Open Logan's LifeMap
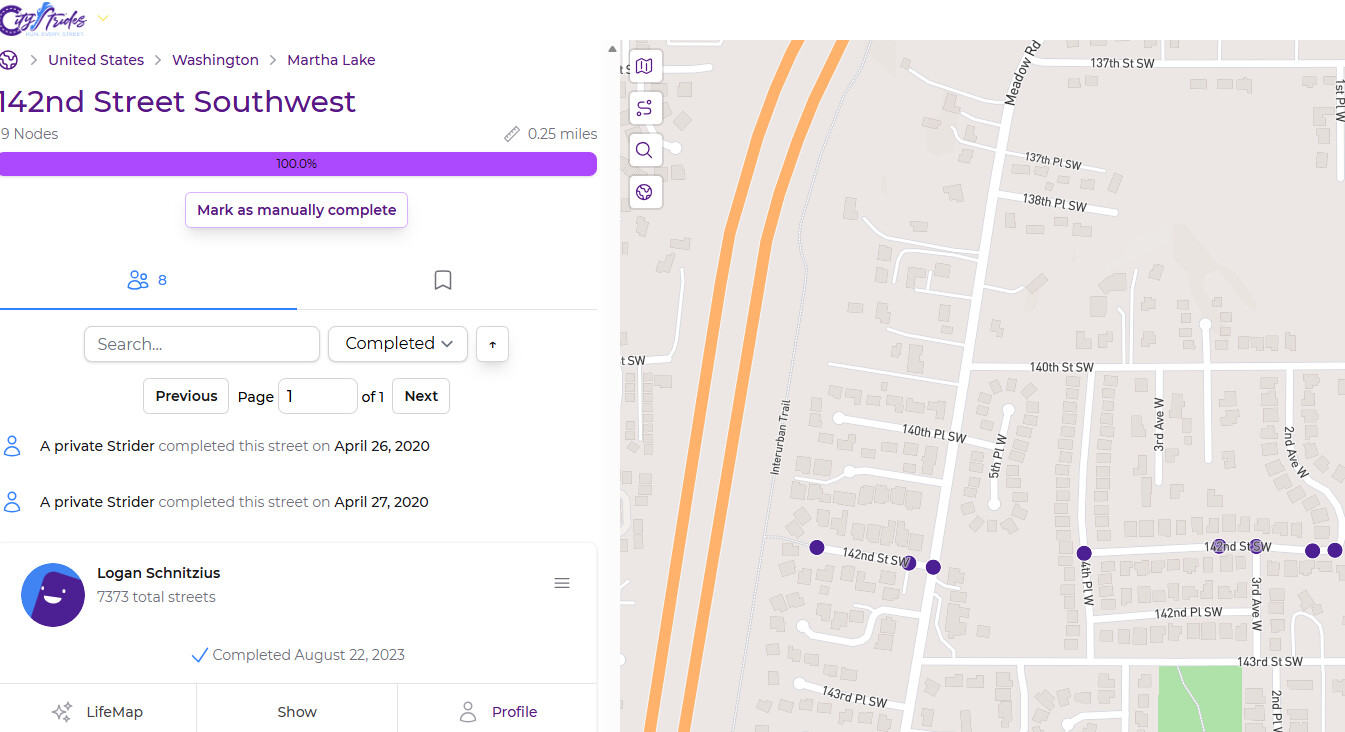This screenshot has height=732, width=1345. point(98,712)
